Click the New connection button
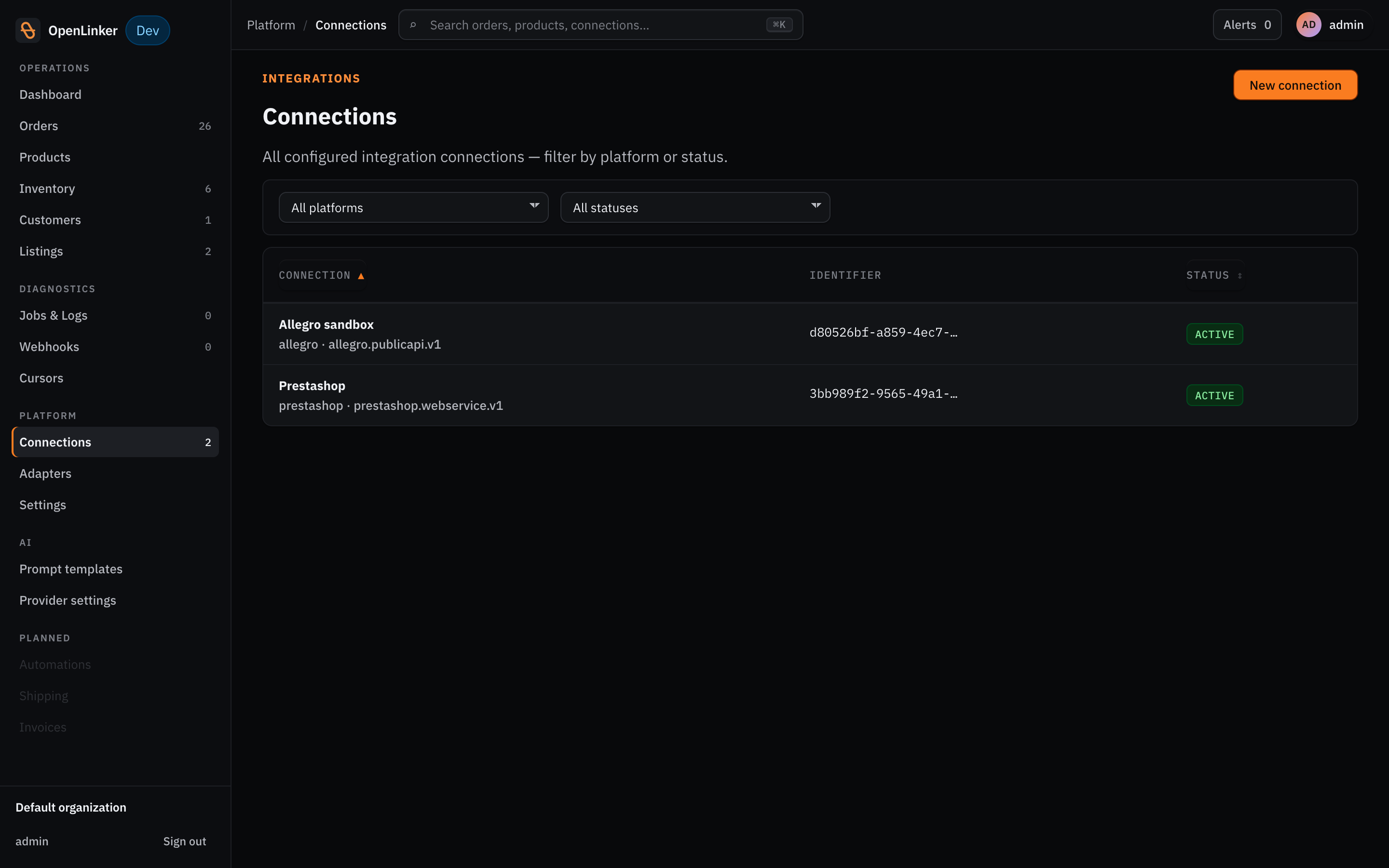Viewport: 1389px width, 868px height. coord(1295,85)
